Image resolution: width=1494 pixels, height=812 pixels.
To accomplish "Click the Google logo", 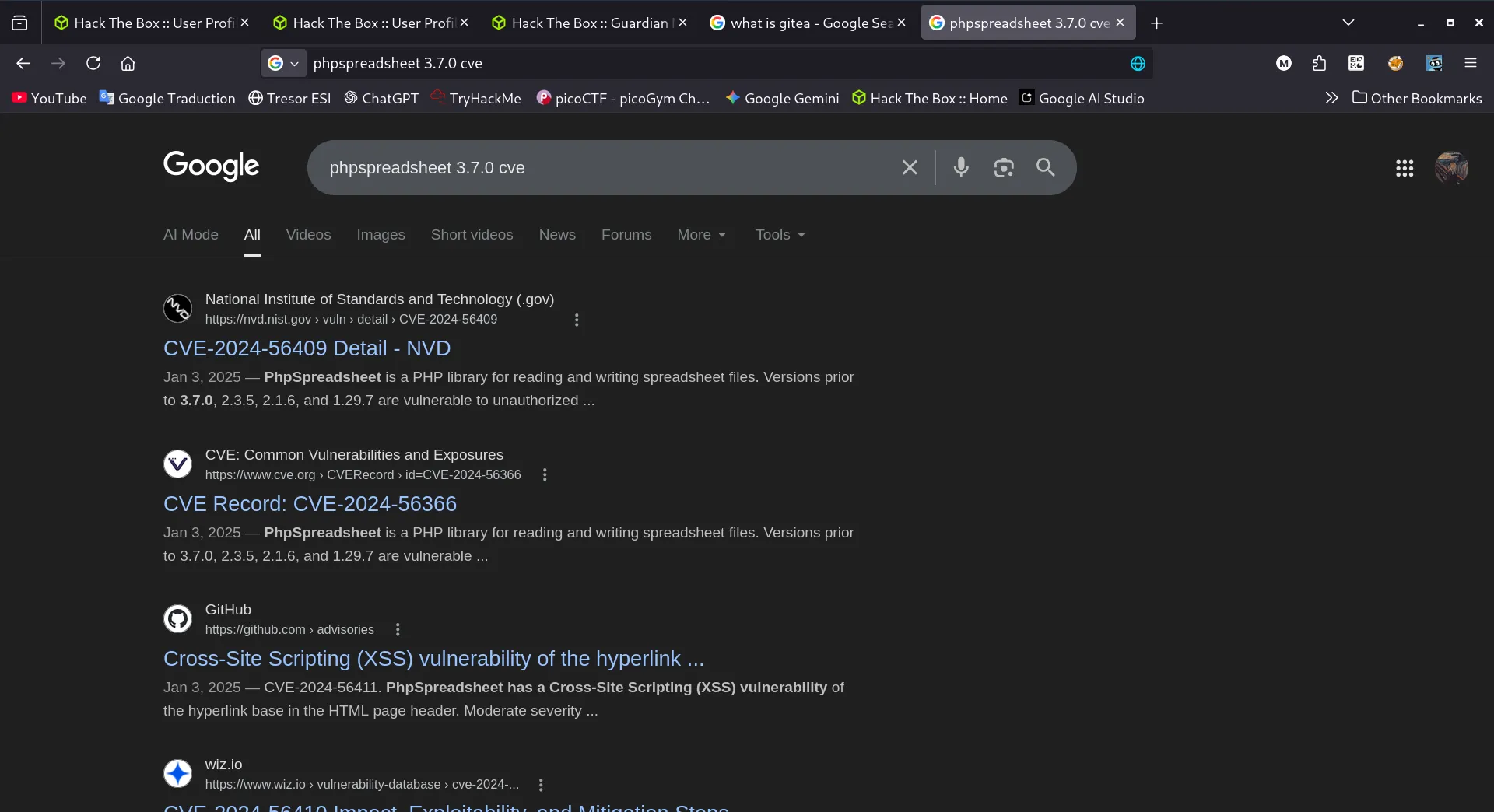I will (x=211, y=166).
